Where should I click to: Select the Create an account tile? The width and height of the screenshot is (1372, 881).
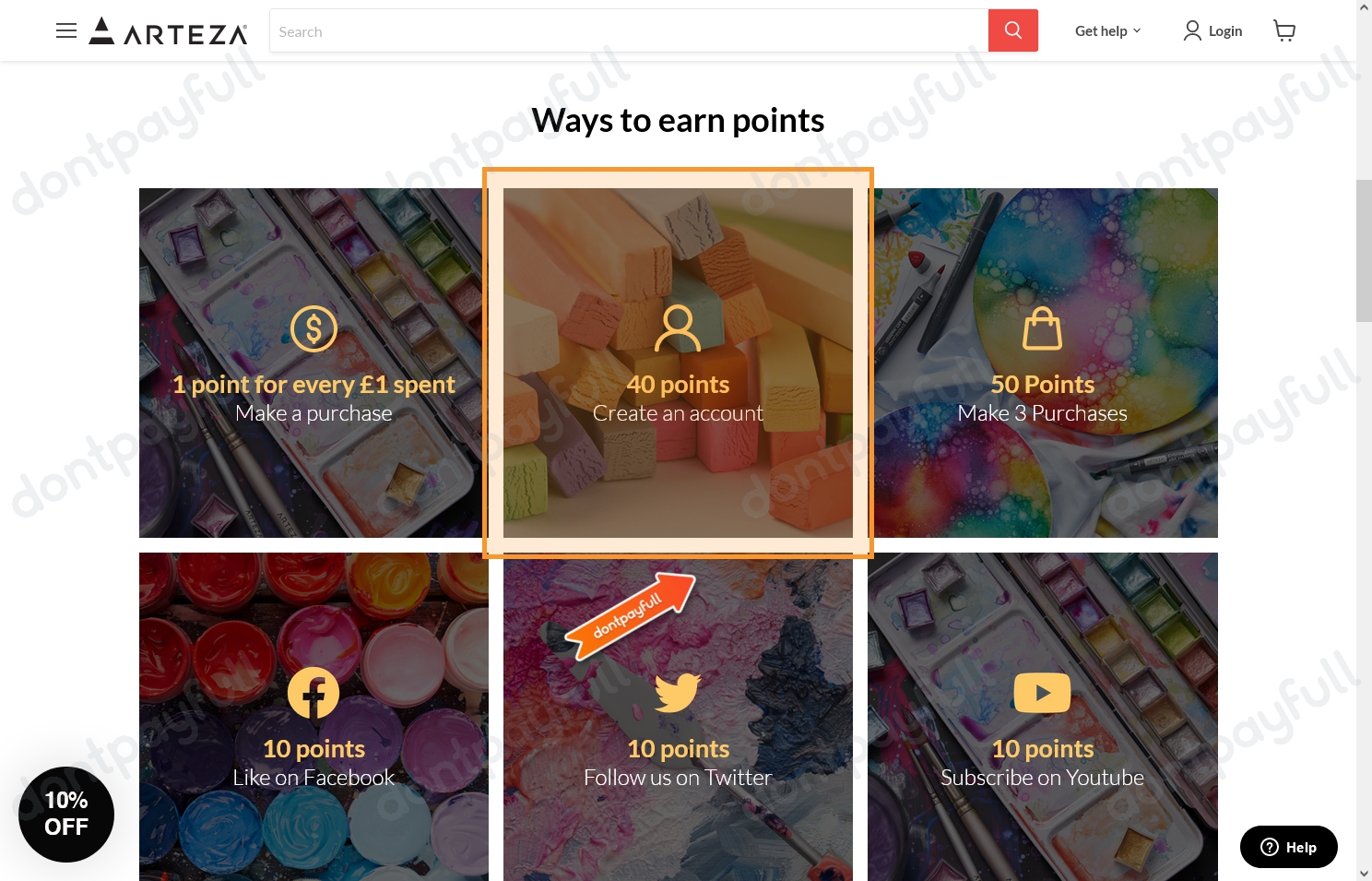click(x=678, y=363)
